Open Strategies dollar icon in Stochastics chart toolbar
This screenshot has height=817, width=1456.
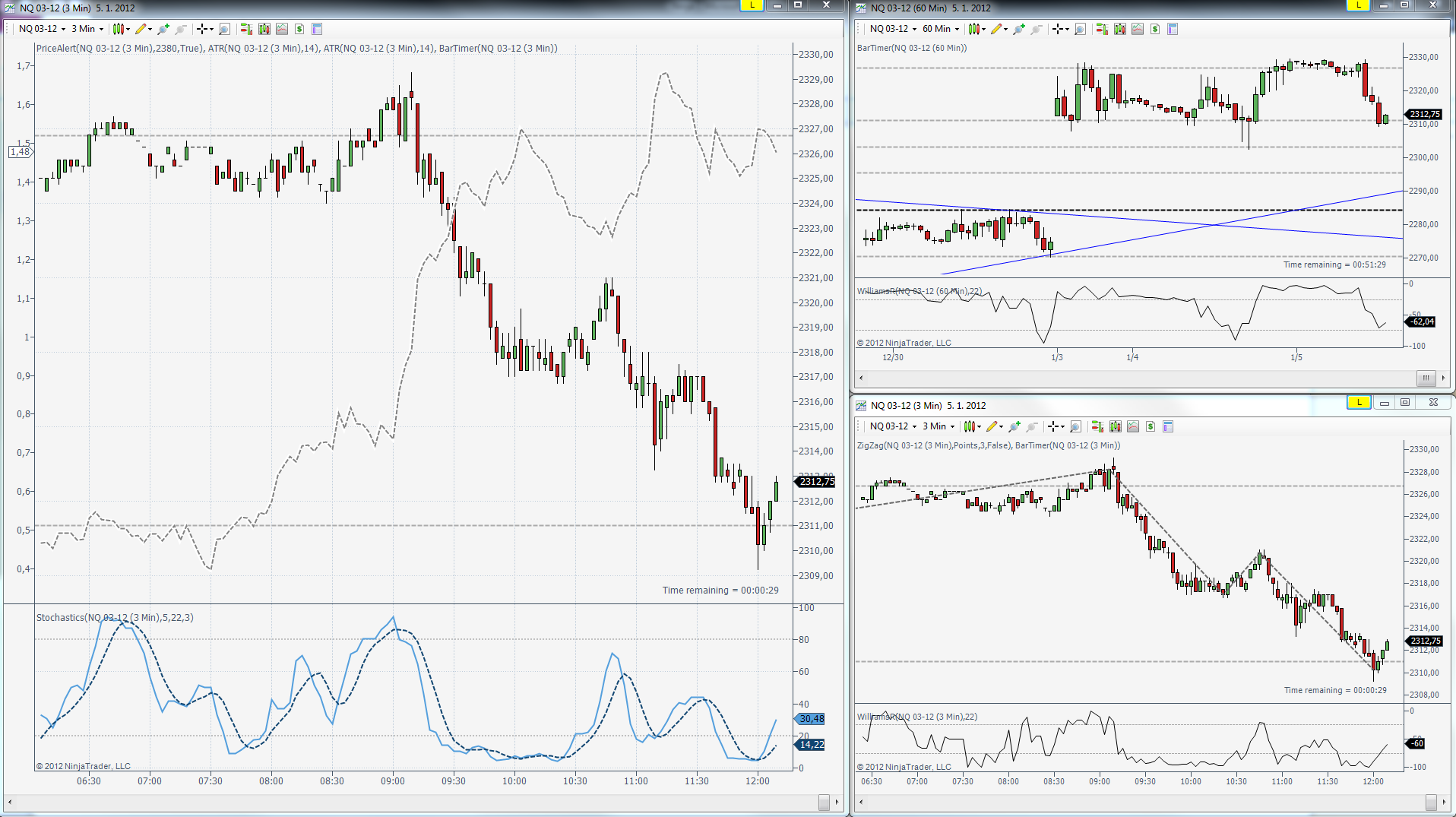tap(299, 29)
